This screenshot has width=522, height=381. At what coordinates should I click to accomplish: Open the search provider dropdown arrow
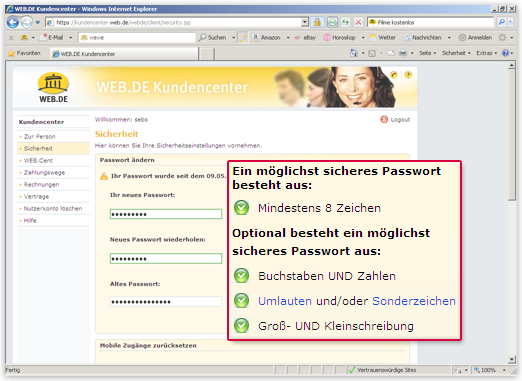pyautogui.click(x=510, y=22)
